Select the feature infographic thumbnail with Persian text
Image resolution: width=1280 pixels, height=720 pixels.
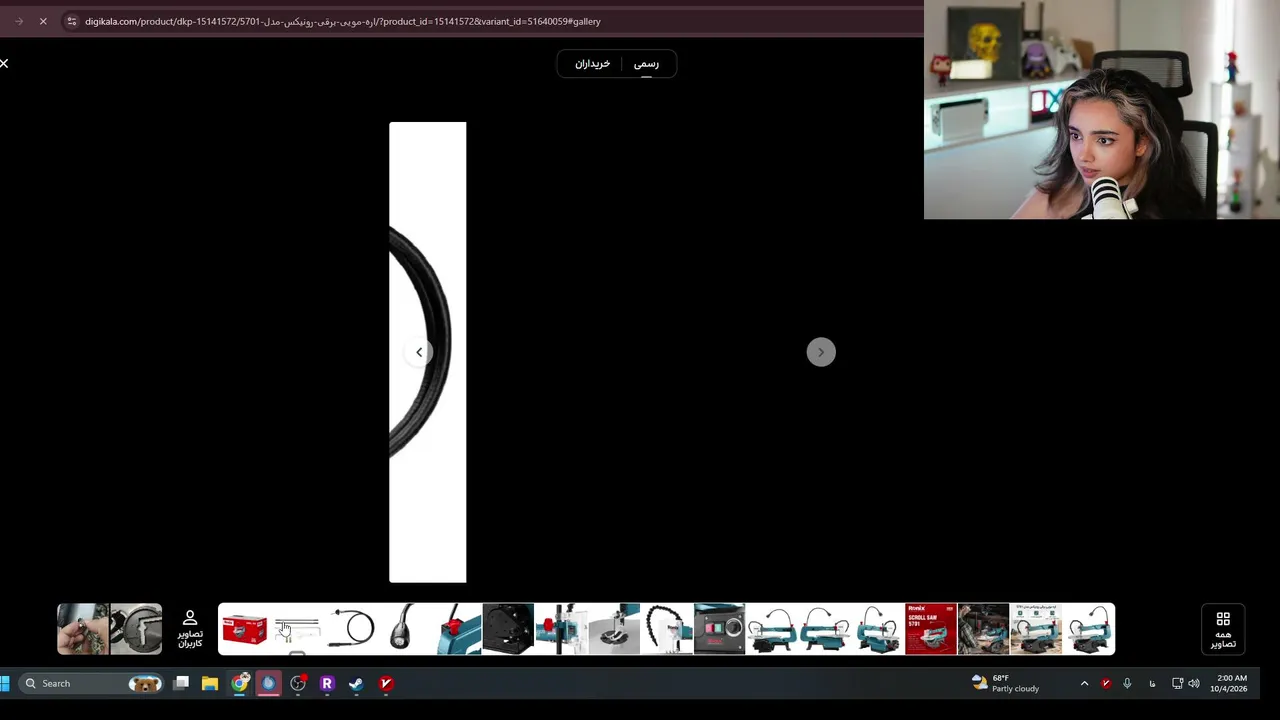click(1036, 629)
